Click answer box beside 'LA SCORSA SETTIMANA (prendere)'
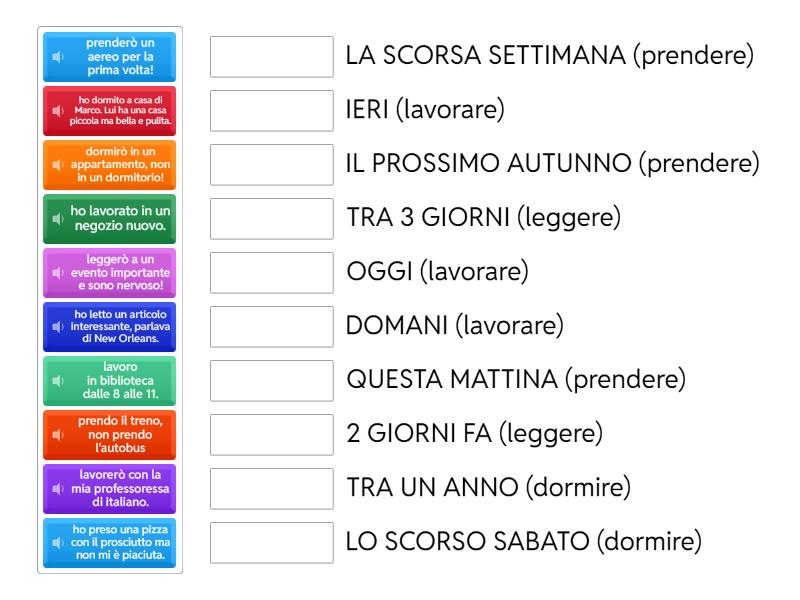This screenshot has width=800, height=600. tap(272, 57)
